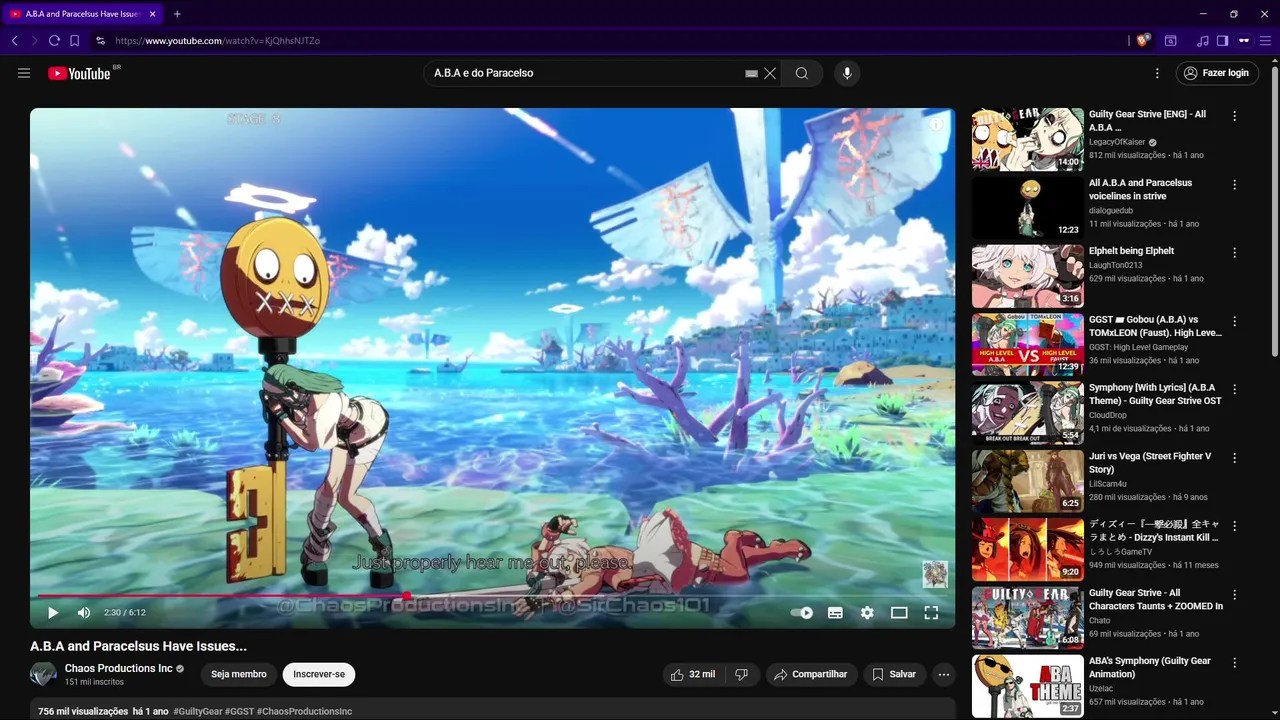The image size is (1280, 720).
Task: Select the A.B.A and Paracelsus browser tab
Action: pyautogui.click(x=83, y=14)
